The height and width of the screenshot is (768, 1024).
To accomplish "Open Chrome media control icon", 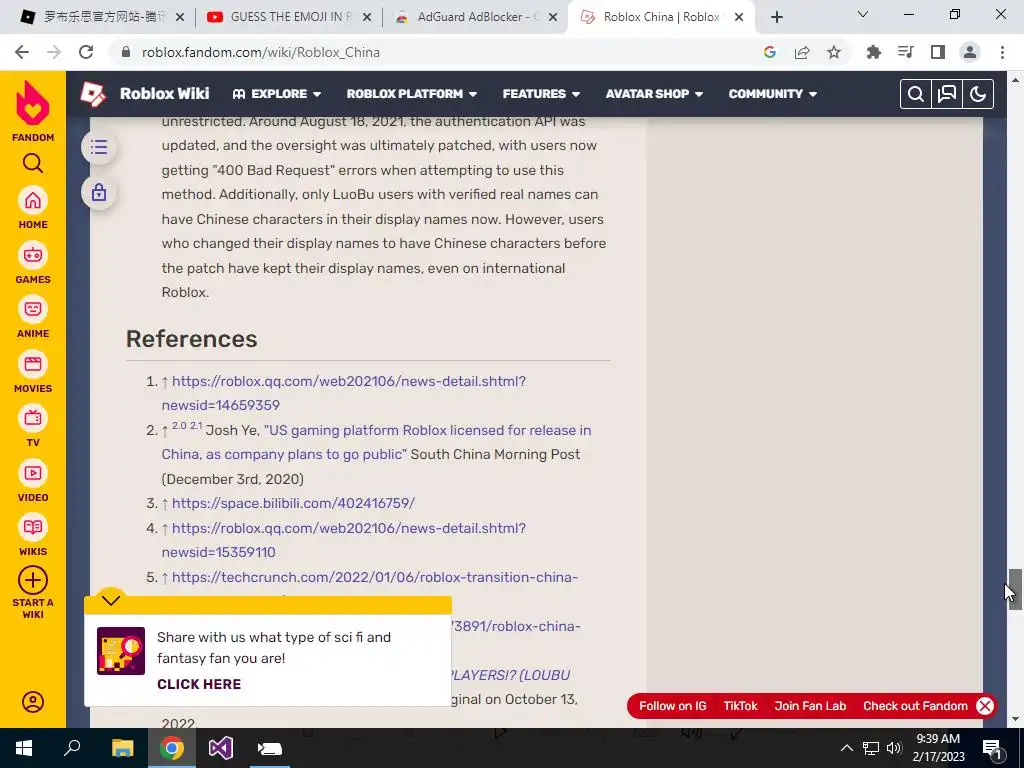I will coord(906,52).
